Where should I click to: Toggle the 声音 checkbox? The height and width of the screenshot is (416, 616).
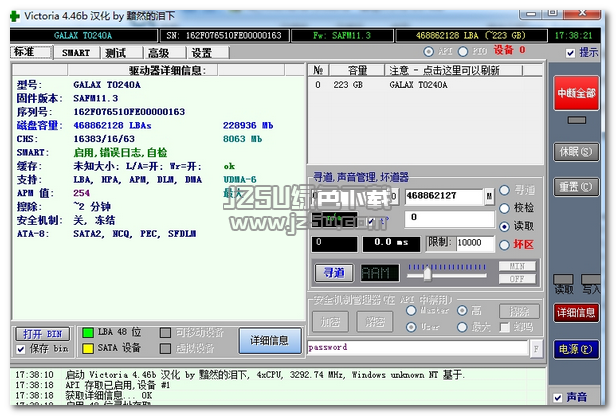(x=558, y=398)
